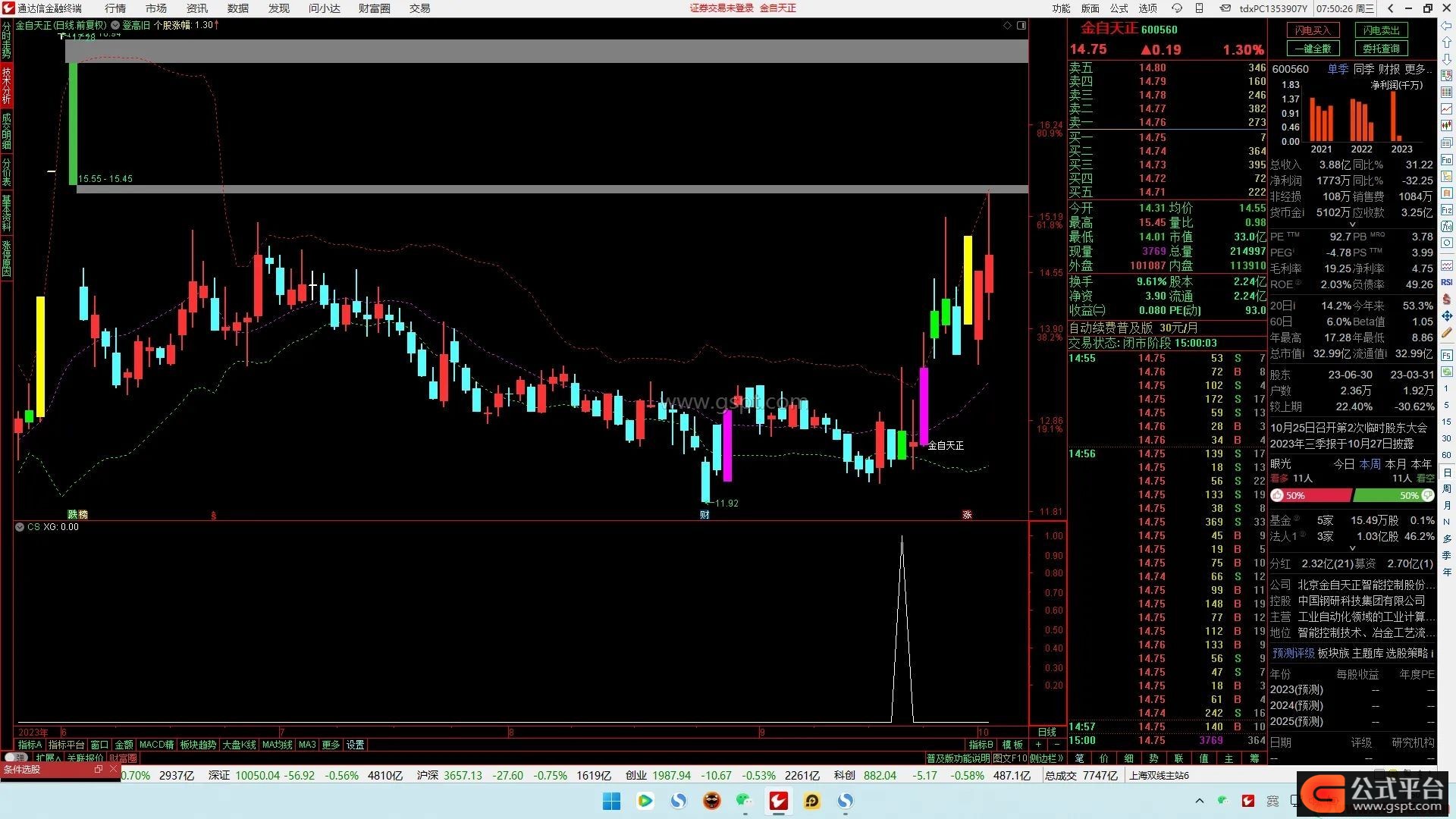Image resolution: width=1456 pixels, height=819 pixels.
Task: Expand the financial summary chevron below 货币金
Action: (x=1352, y=225)
